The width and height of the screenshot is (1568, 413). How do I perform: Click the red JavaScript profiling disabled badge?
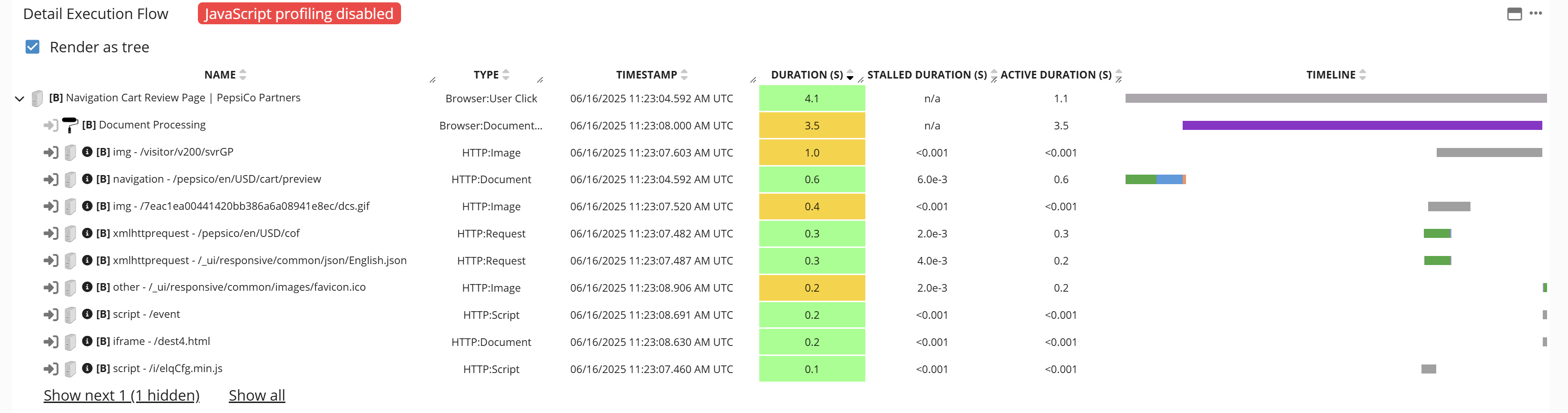[x=299, y=13]
